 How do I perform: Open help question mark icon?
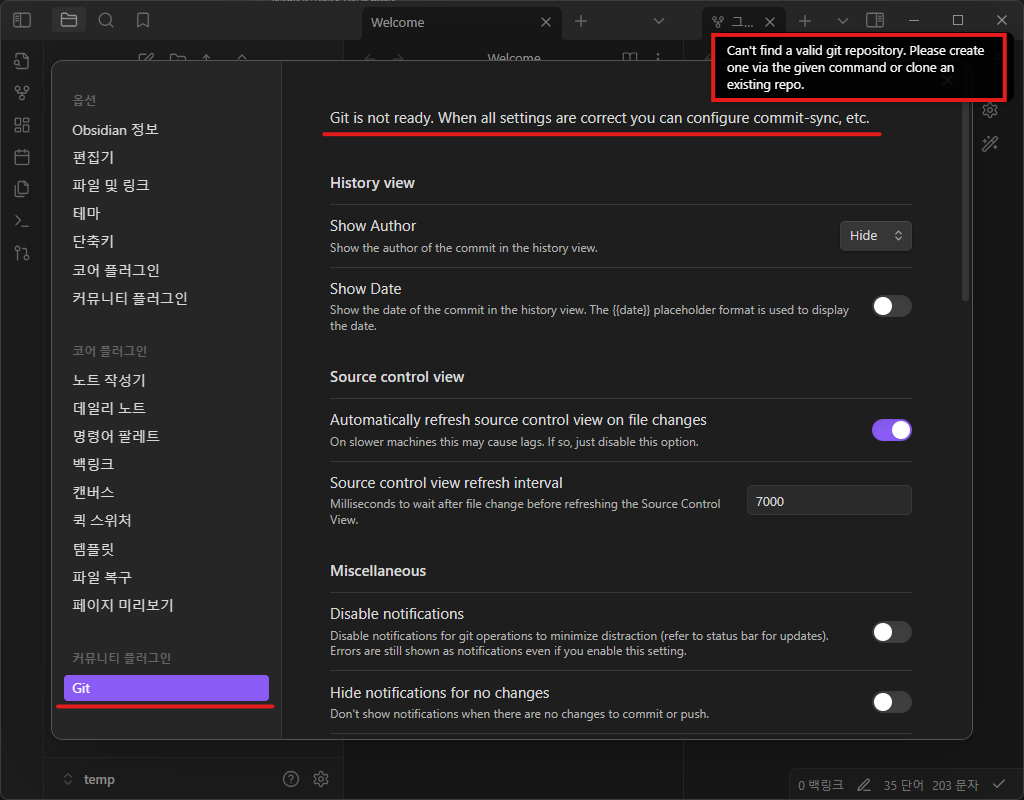point(291,778)
